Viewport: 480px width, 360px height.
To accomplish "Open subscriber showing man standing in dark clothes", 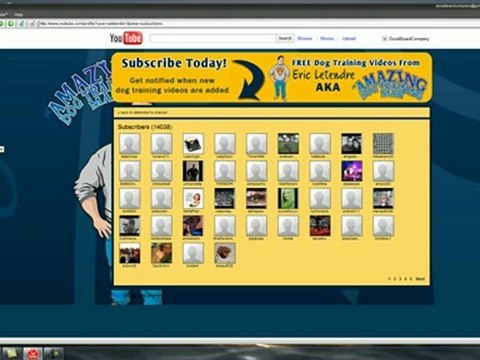I will 193,171.
